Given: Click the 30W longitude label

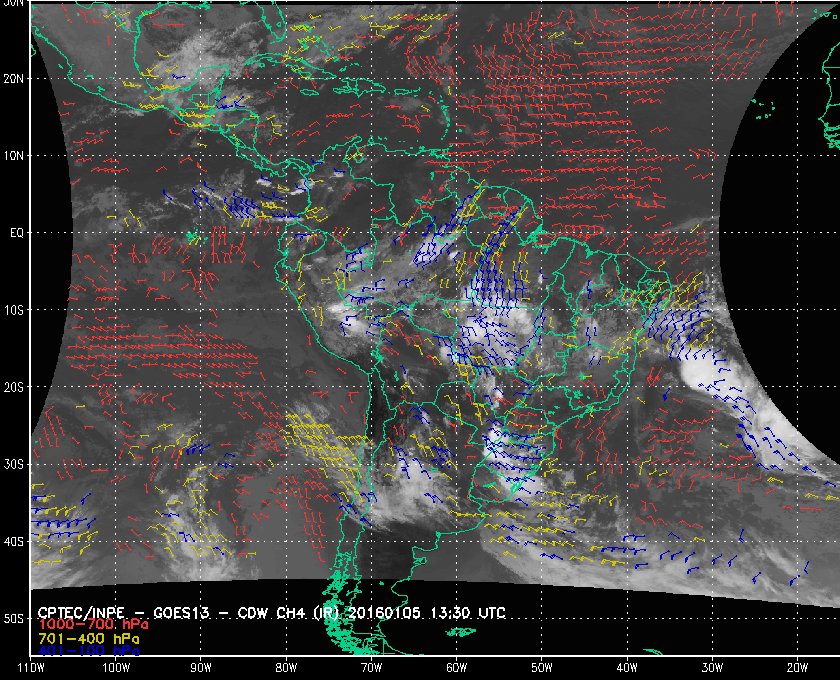Looking at the screenshot, I should pyautogui.click(x=712, y=668).
